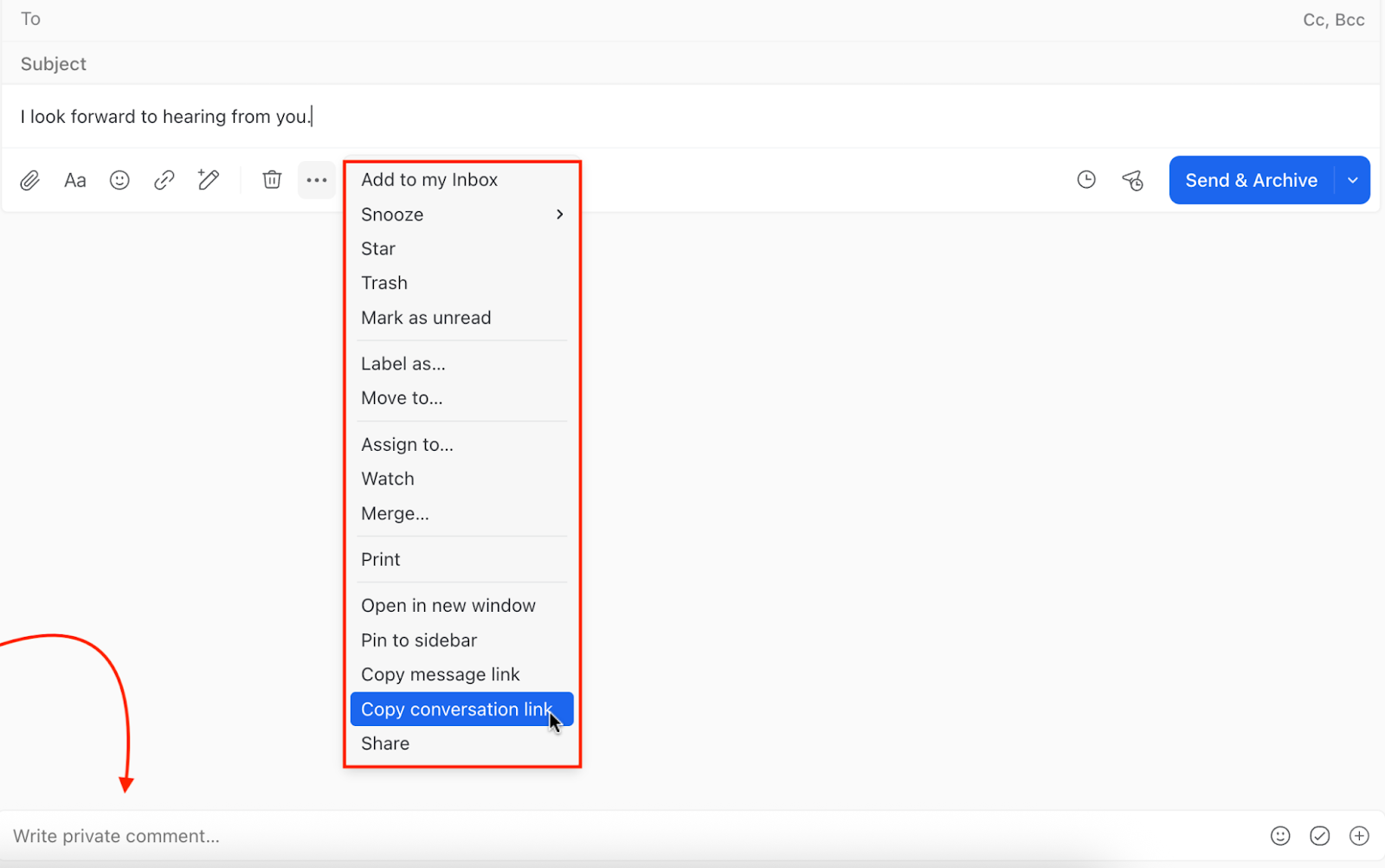Open send-later options via the paper plane icon

[x=1133, y=180]
